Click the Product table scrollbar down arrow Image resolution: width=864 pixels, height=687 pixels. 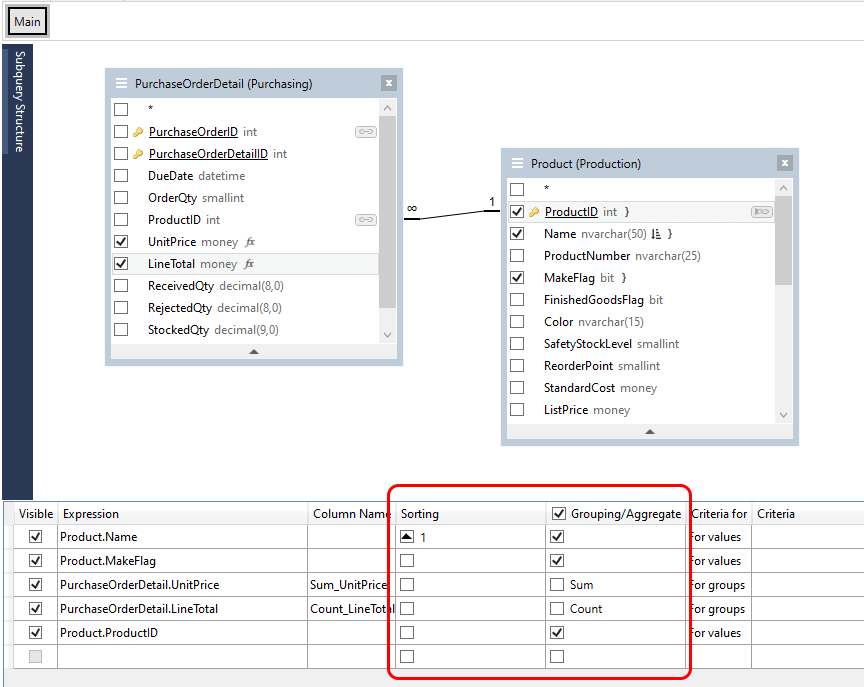(x=784, y=412)
